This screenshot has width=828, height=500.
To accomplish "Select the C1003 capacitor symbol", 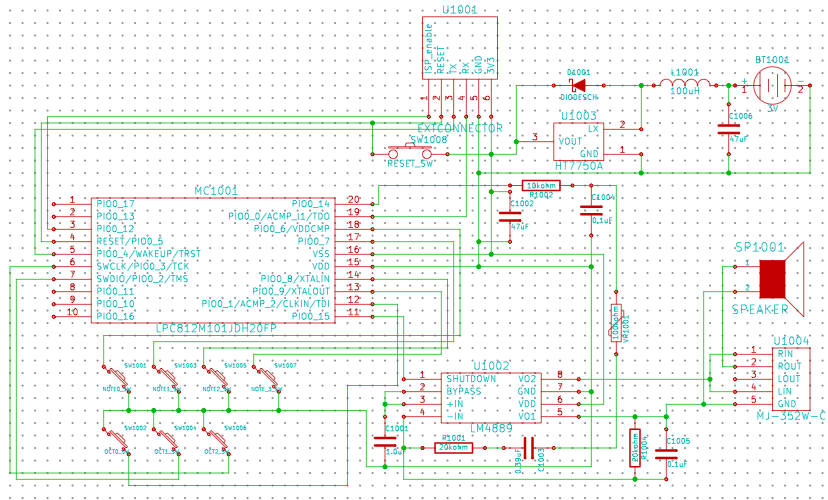I will click(529, 448).
